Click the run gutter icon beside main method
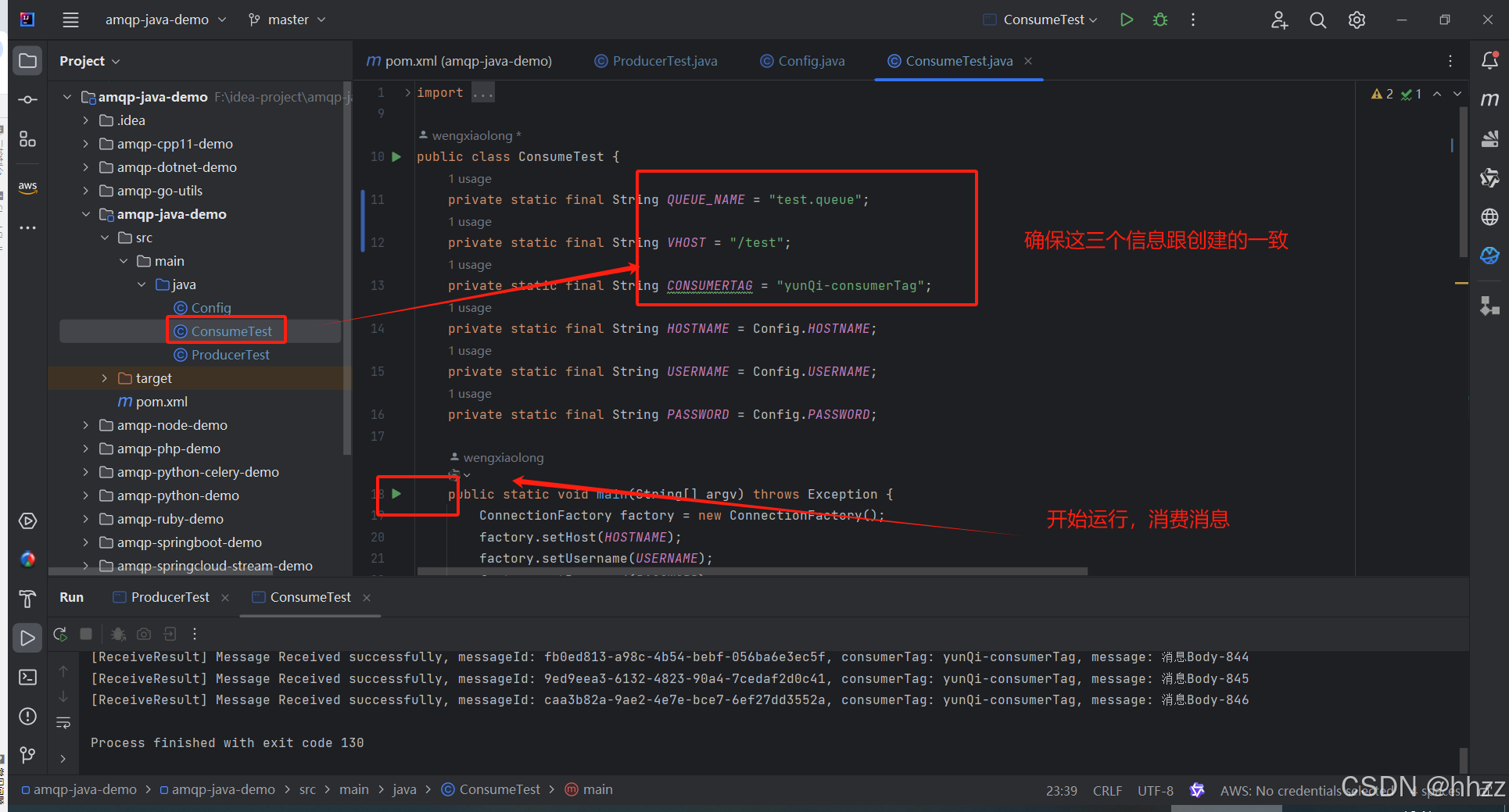 [x=396, y=494]
